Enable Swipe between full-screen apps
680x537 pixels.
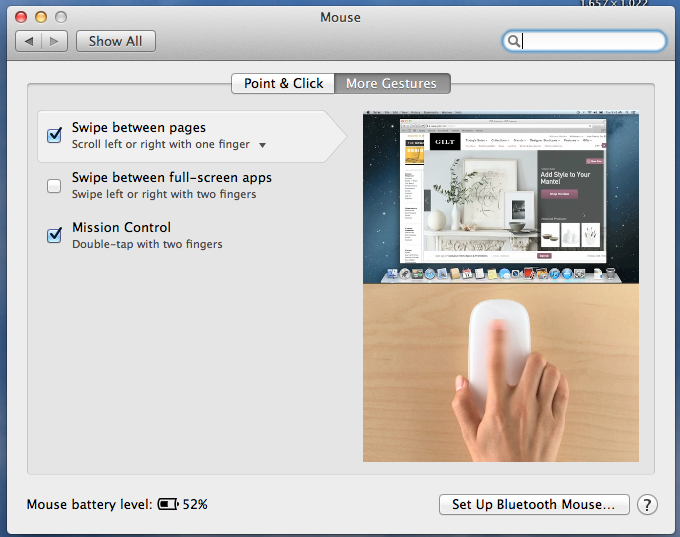coord(54,186)
